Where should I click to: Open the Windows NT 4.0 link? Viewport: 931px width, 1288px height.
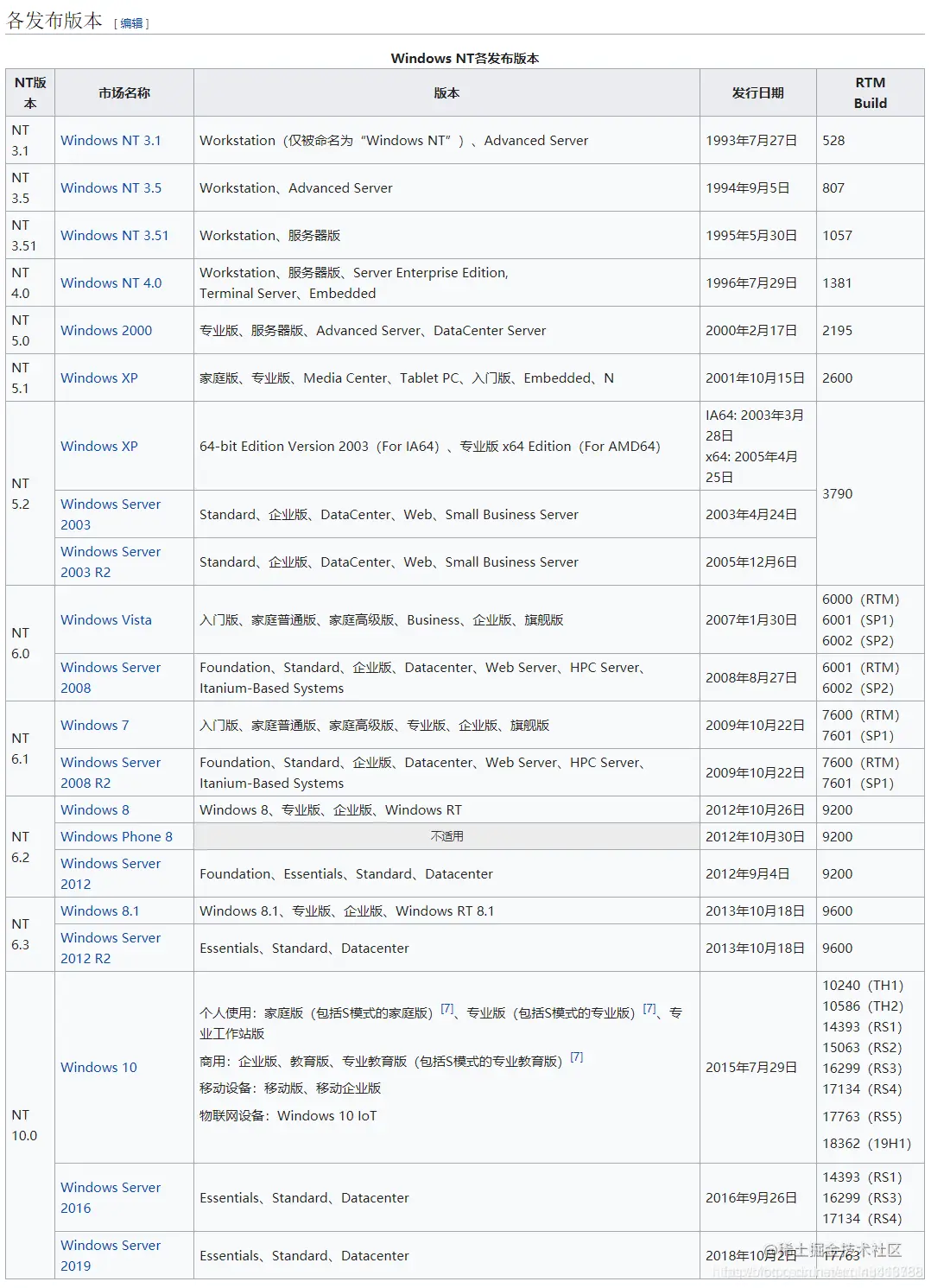(111, 282)
